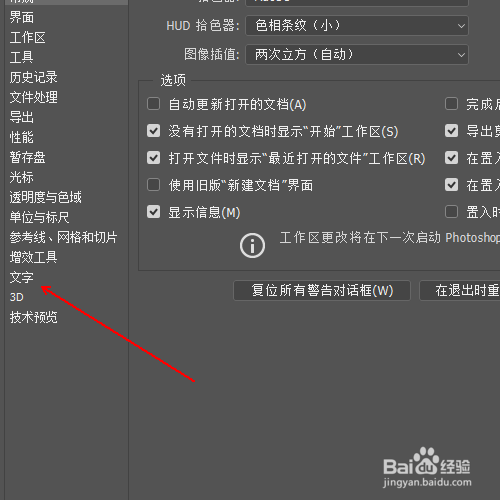The width and height of the screenshot is (500, 500).
Task: Open the 图像插值 dropdown
Action: (357, 54)
